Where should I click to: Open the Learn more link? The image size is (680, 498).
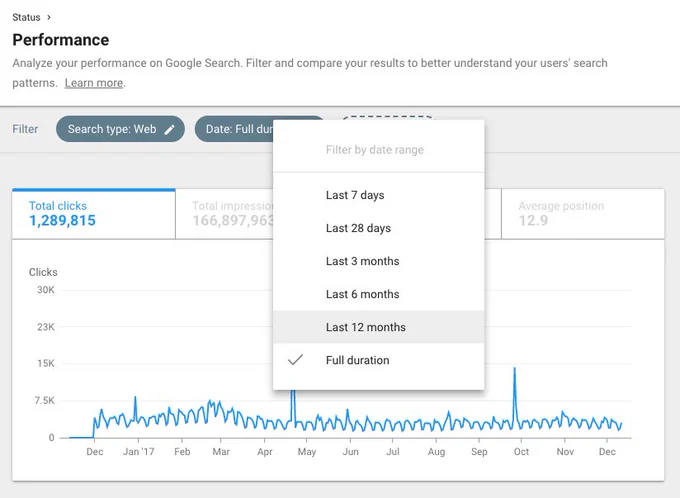pos(94,83)
